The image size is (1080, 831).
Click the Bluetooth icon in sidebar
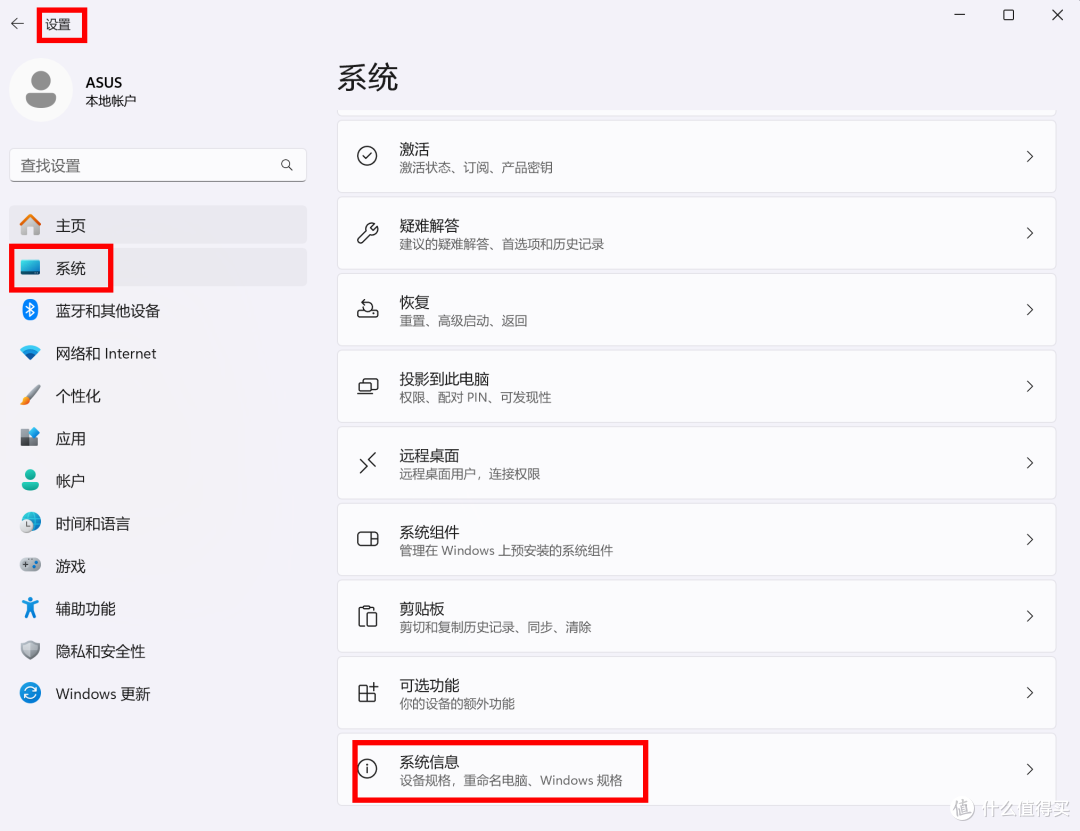pyautogui.click(x=30, y=310)
